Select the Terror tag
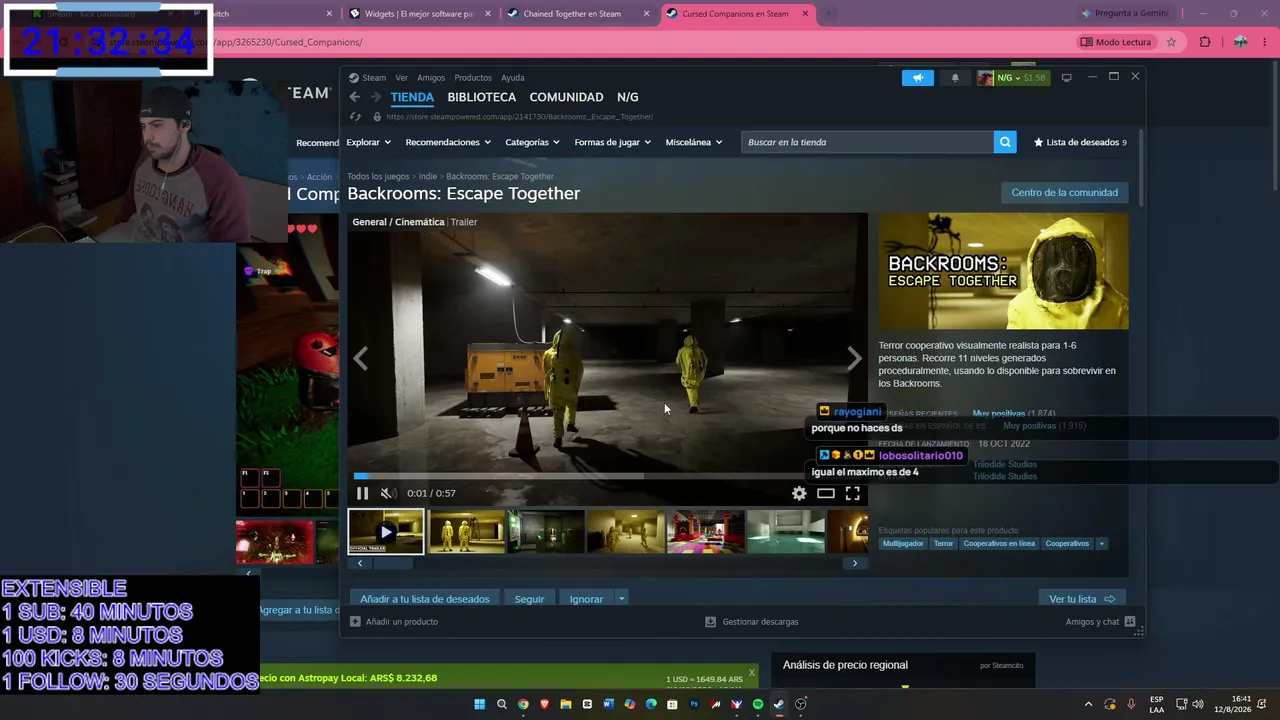Image resolution: width=1280 pixels, height=720 pixels. tap(943, 544)
